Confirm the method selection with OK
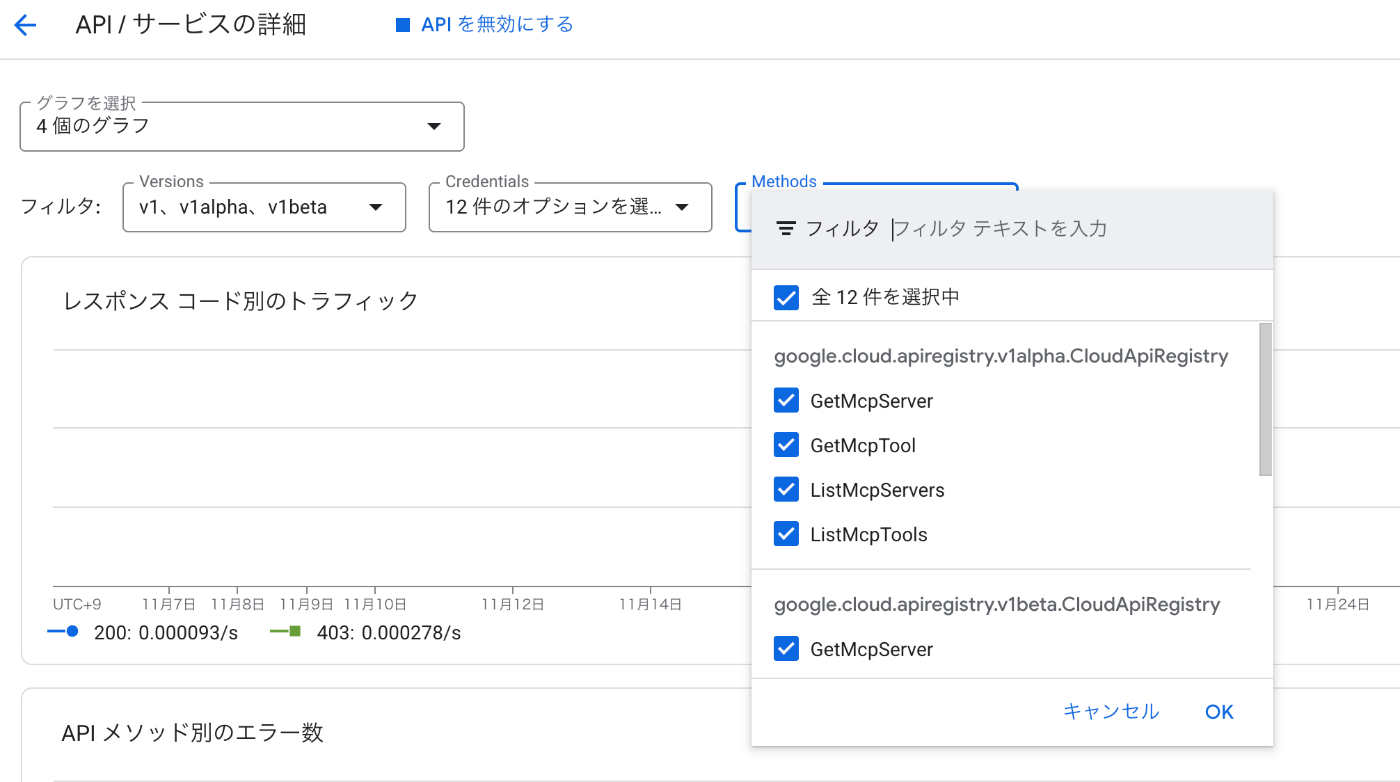This screenshot has height=782, width=1400. [x=1219, y=712]
